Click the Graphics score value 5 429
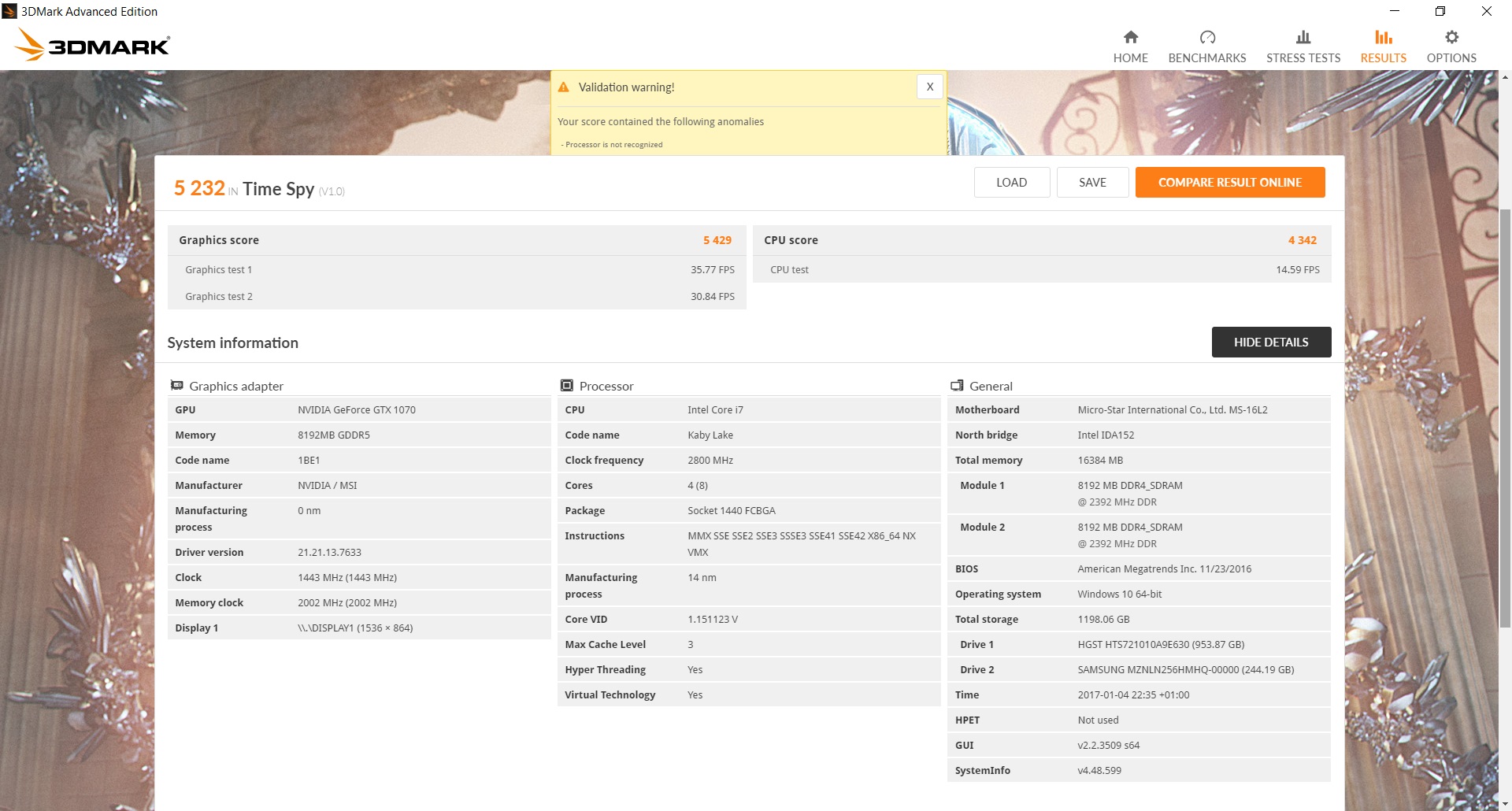 click(x=717, y=240)
